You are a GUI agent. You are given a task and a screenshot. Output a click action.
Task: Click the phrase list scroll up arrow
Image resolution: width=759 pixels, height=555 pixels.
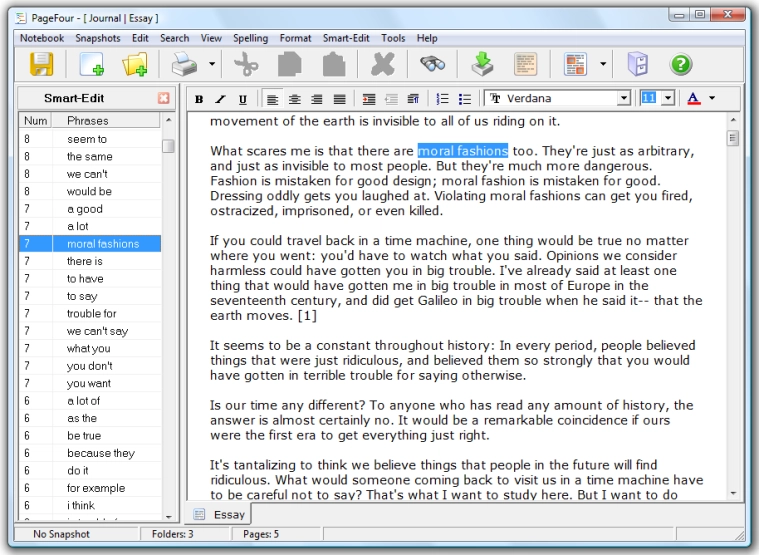pos(168,120)
